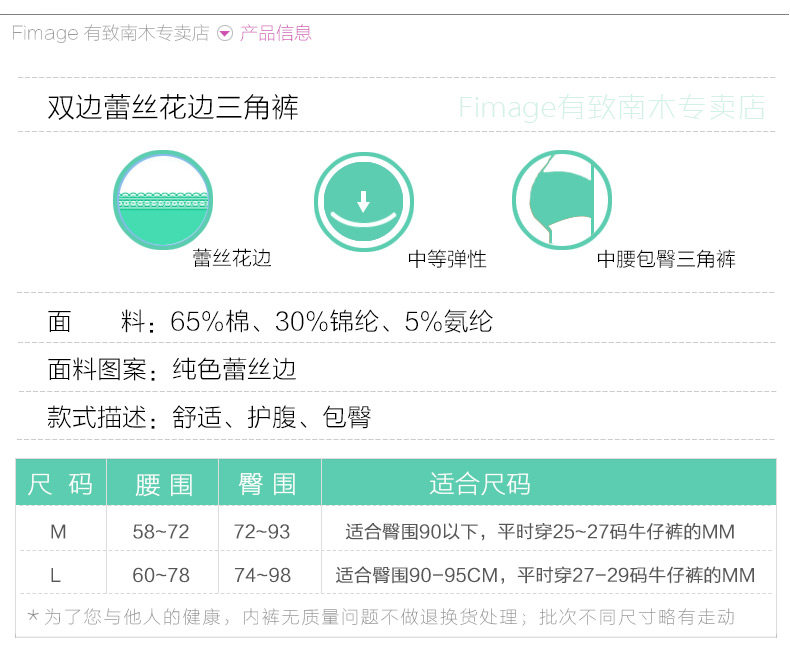790x648 pixels.
Task: Expand the pink dropdown arrow beside 产品信息
Action: coord(225,34)
